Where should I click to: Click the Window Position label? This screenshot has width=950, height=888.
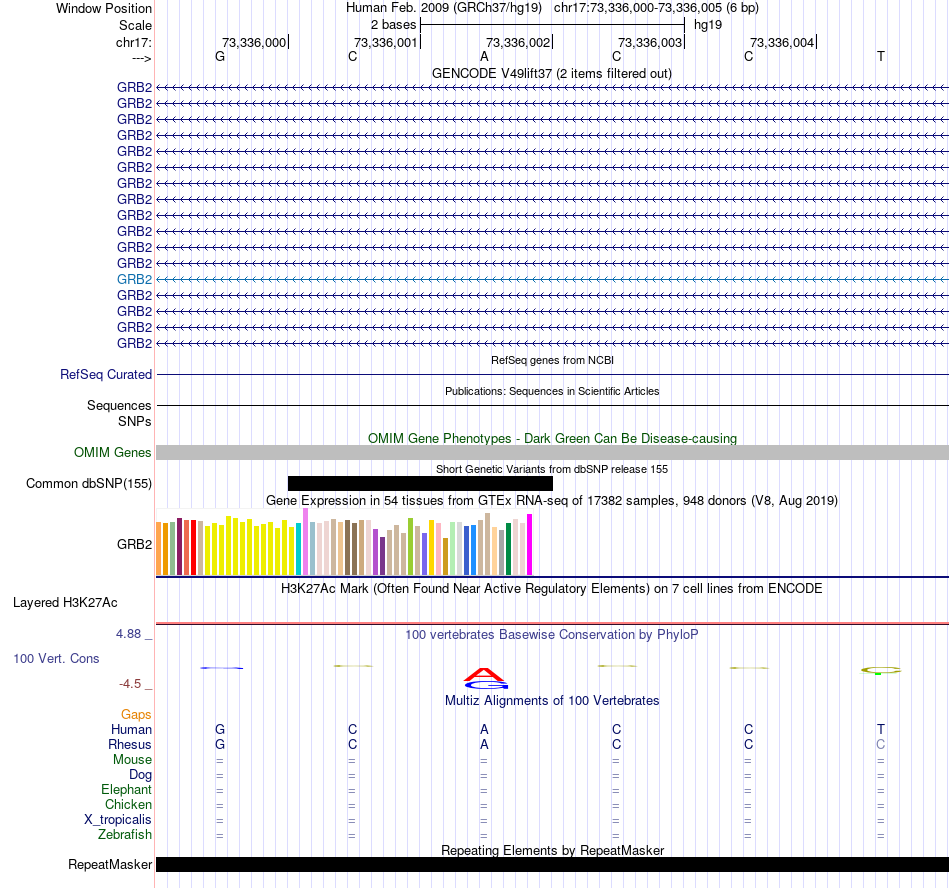104,8
